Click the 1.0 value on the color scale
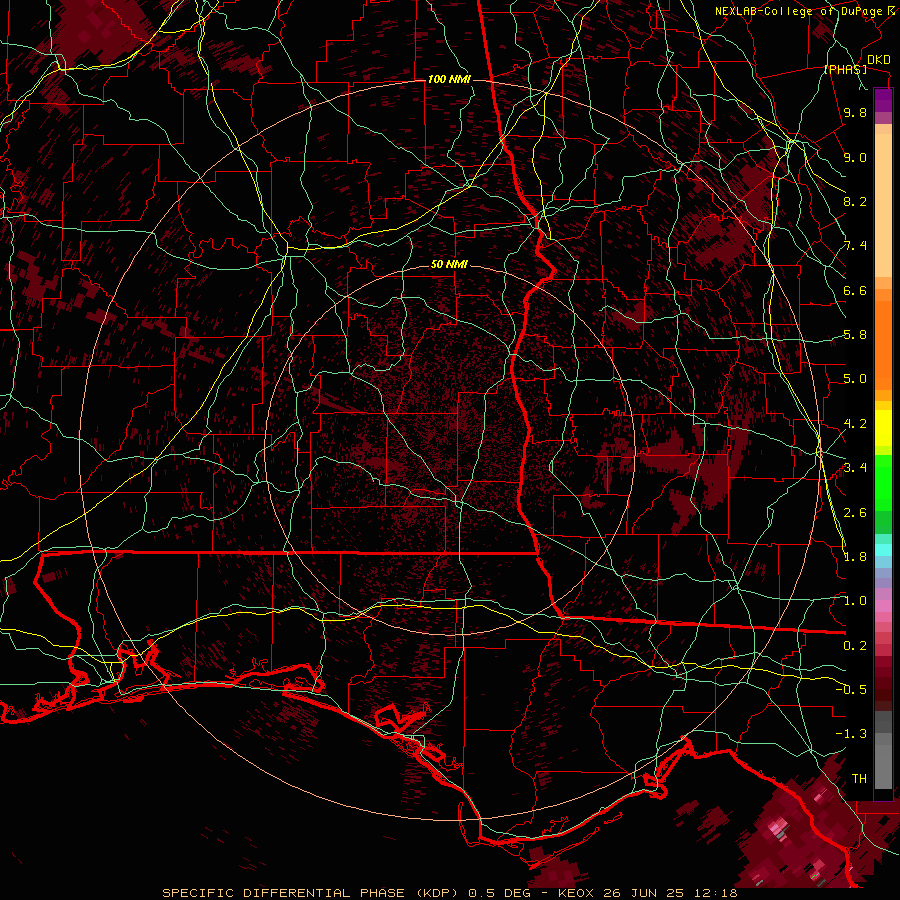 coord(855,601)
